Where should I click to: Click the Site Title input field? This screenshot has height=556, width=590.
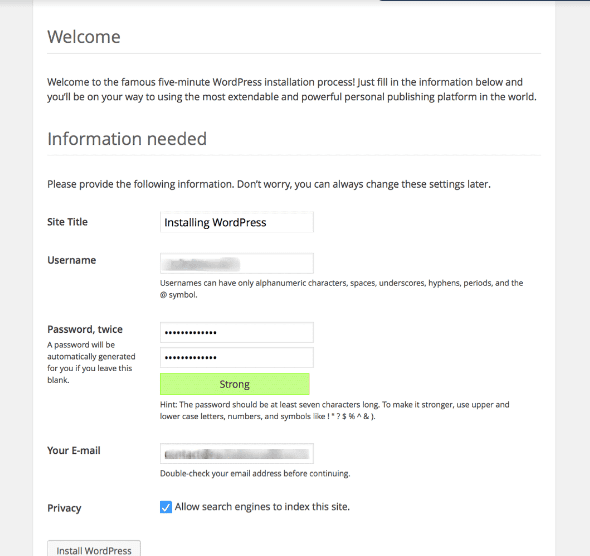click(x=237, y=222)
